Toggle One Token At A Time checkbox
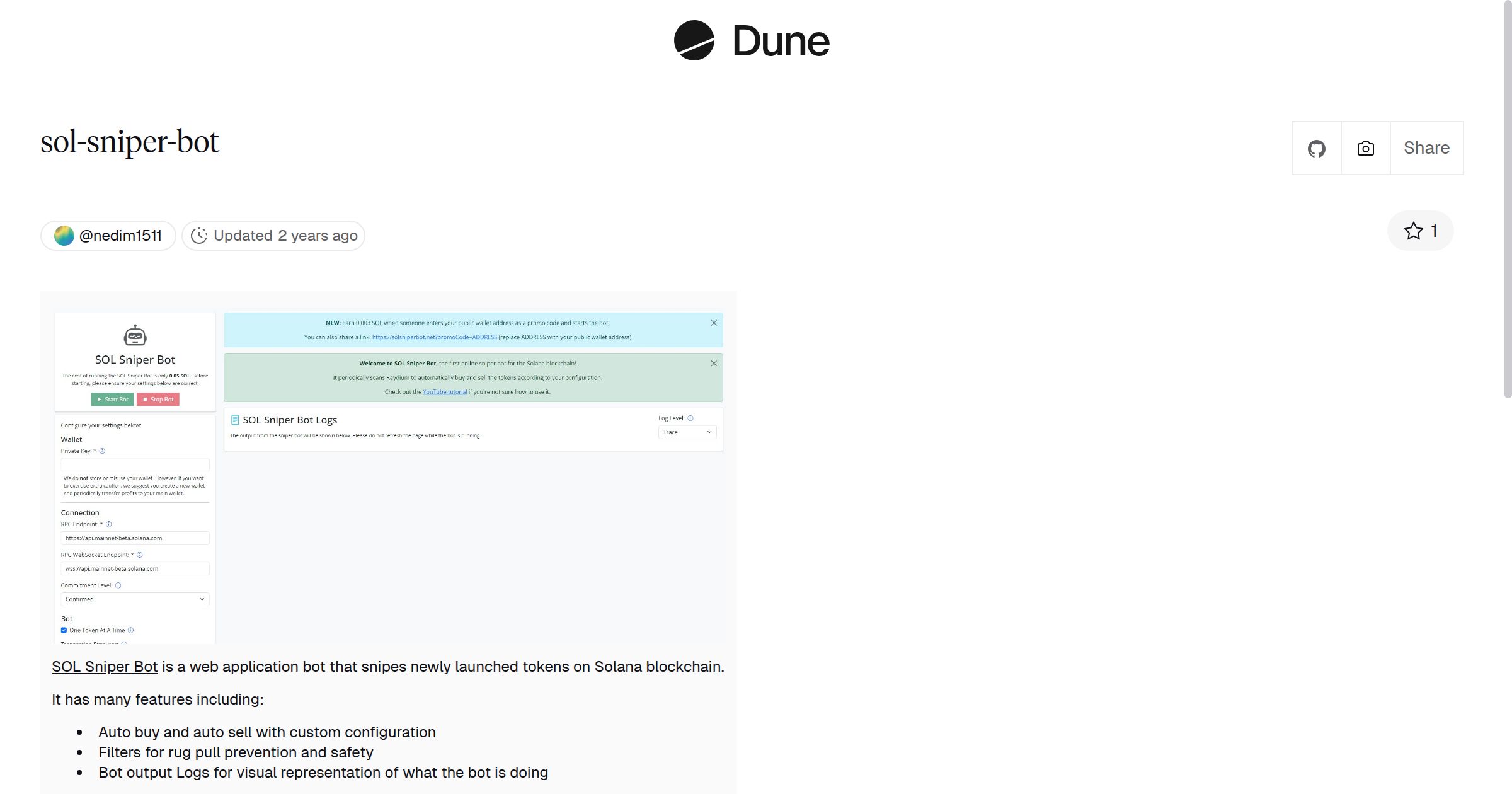Image resolution: width=1512 pixels, height=794 pixels. click(64, 630)
